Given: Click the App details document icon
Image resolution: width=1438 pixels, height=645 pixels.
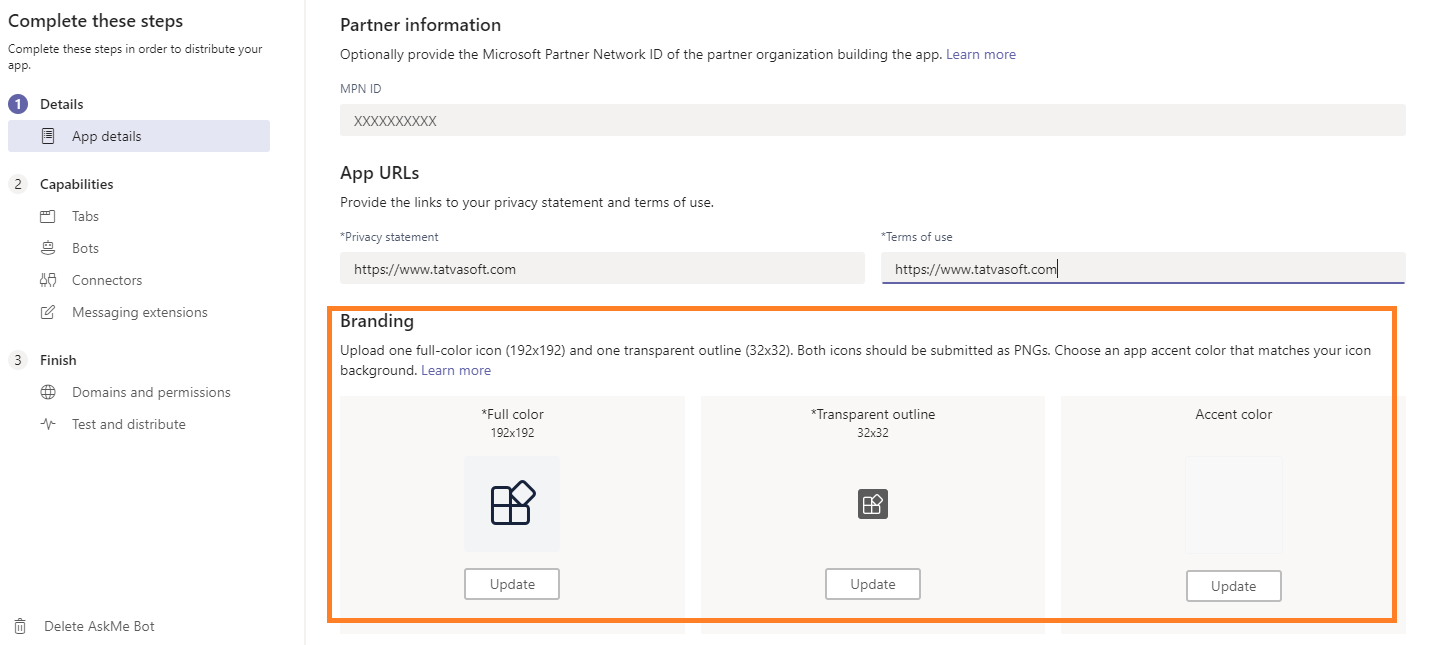Looking at the screenshot, I should 48,136.
